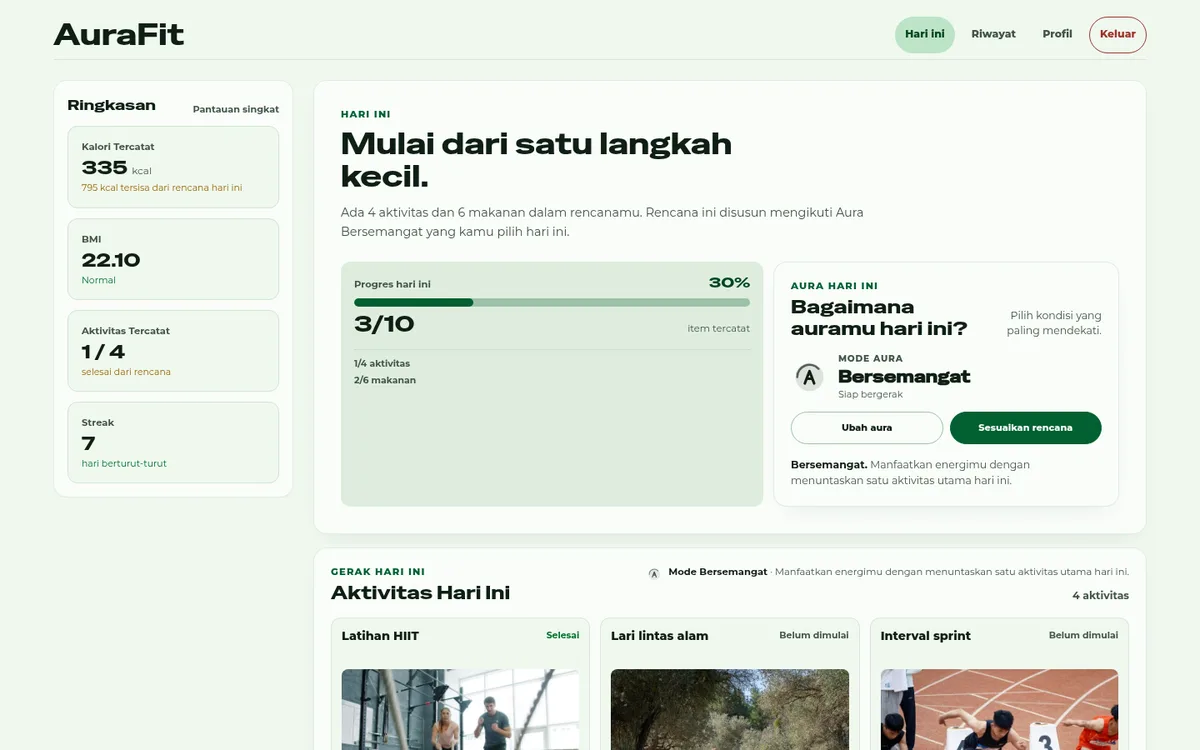The image size is (1200, 750).
Task: Switch to the Riwayat tab
Action: [x=993, y=34]
